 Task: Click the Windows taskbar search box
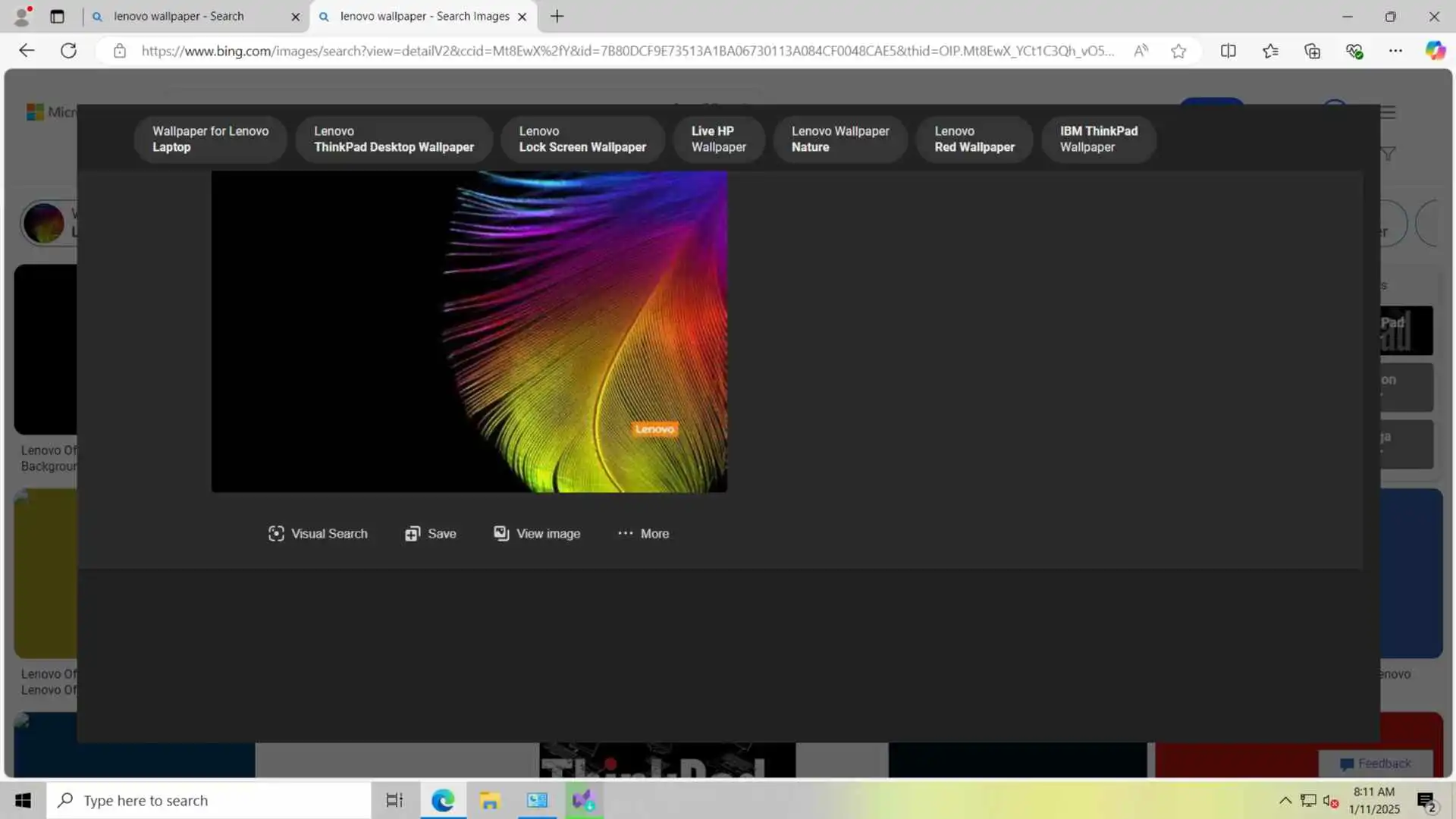tap(209, 800)
